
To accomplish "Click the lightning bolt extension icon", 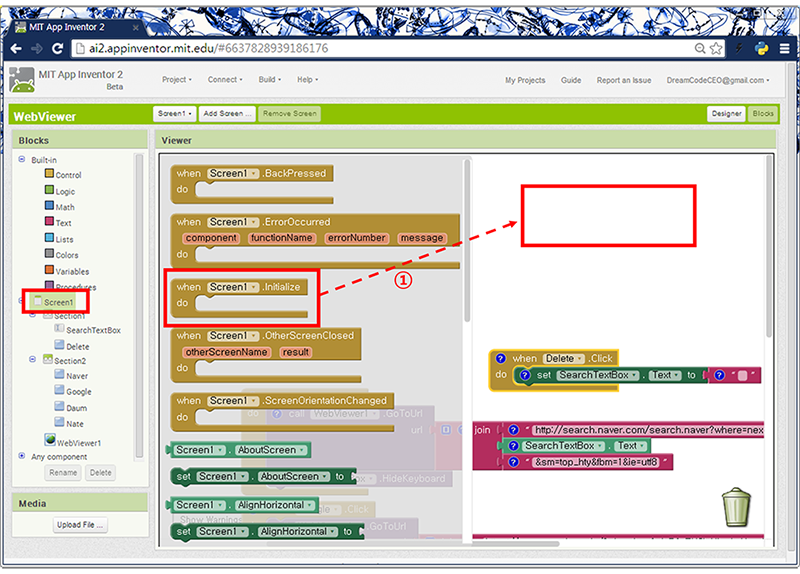I will (739, 48).
